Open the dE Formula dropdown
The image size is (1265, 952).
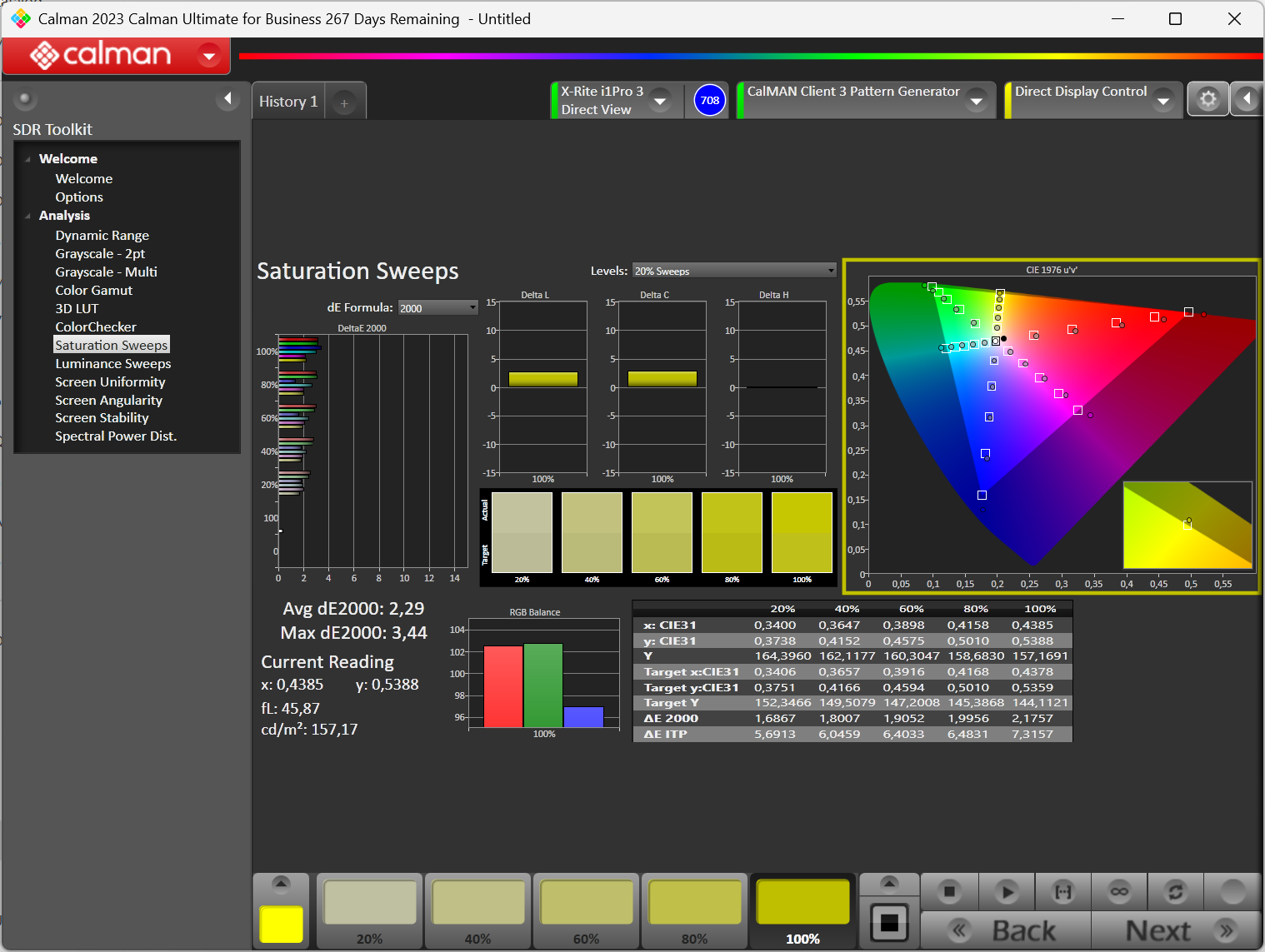pyautogui.click(x=437, y=308)
